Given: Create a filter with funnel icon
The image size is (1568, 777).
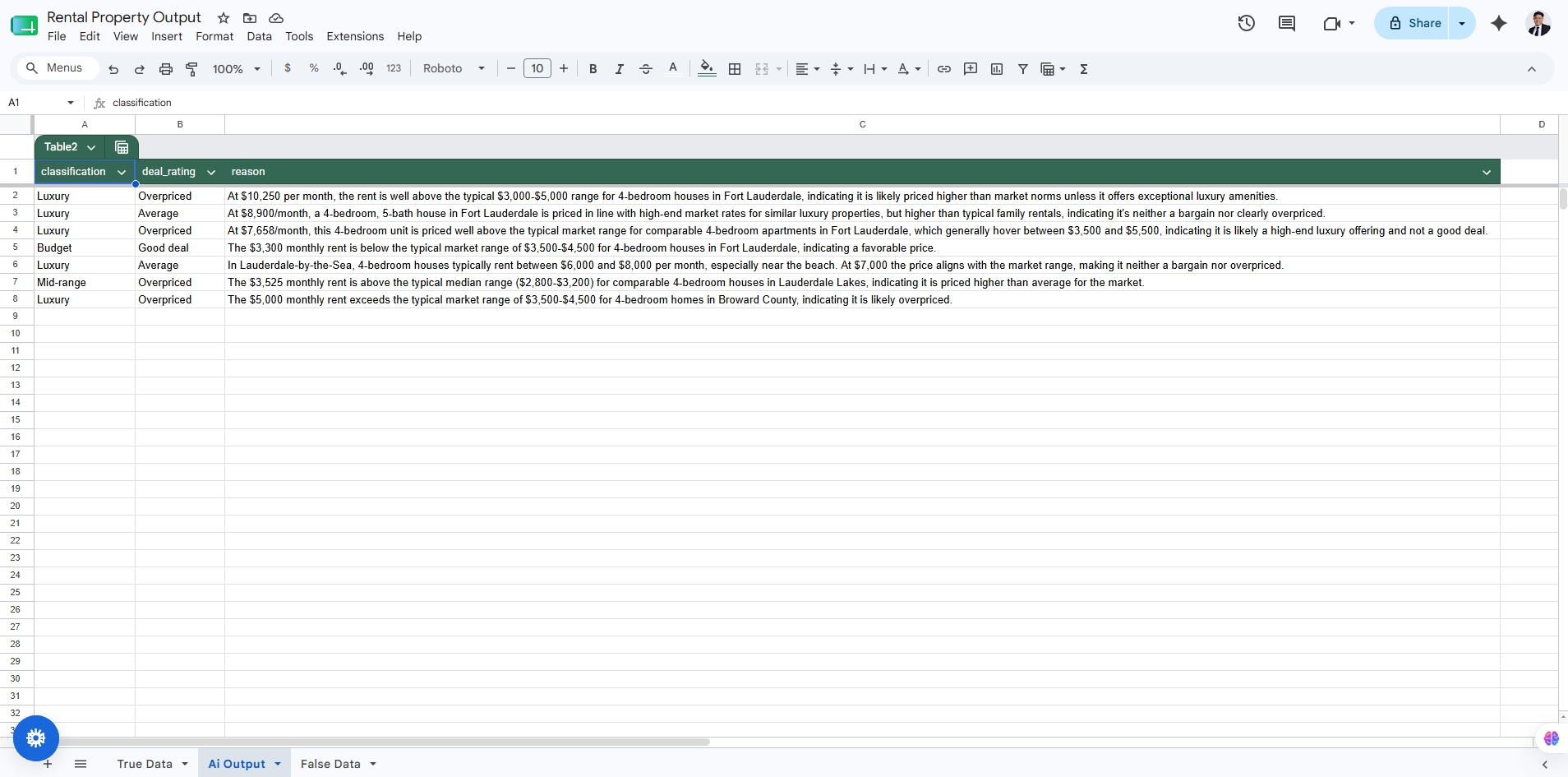Looking at the screenshot, I should (x=1023, y=69).
